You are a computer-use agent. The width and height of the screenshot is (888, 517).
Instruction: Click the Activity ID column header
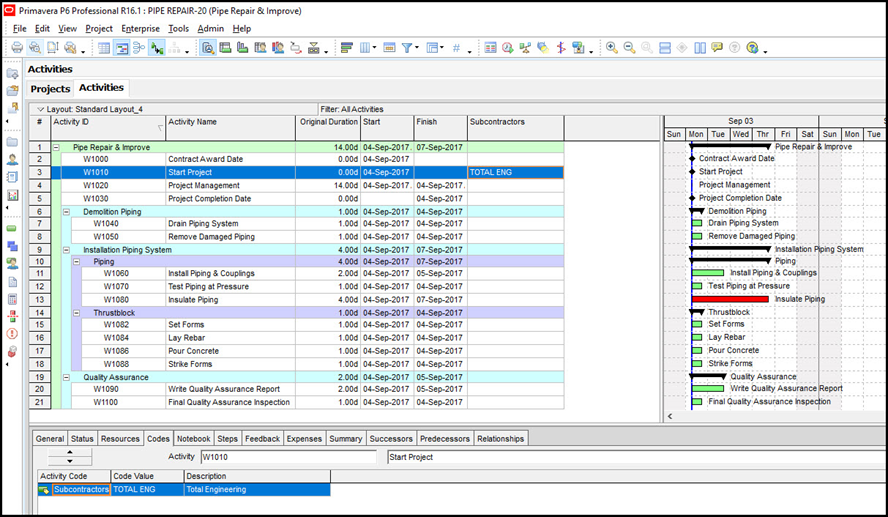[x=108, y=128]
